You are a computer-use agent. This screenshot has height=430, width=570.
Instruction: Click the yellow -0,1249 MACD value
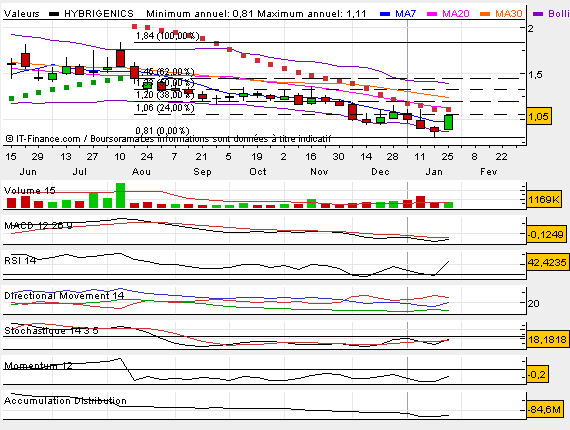click(546, 234)
